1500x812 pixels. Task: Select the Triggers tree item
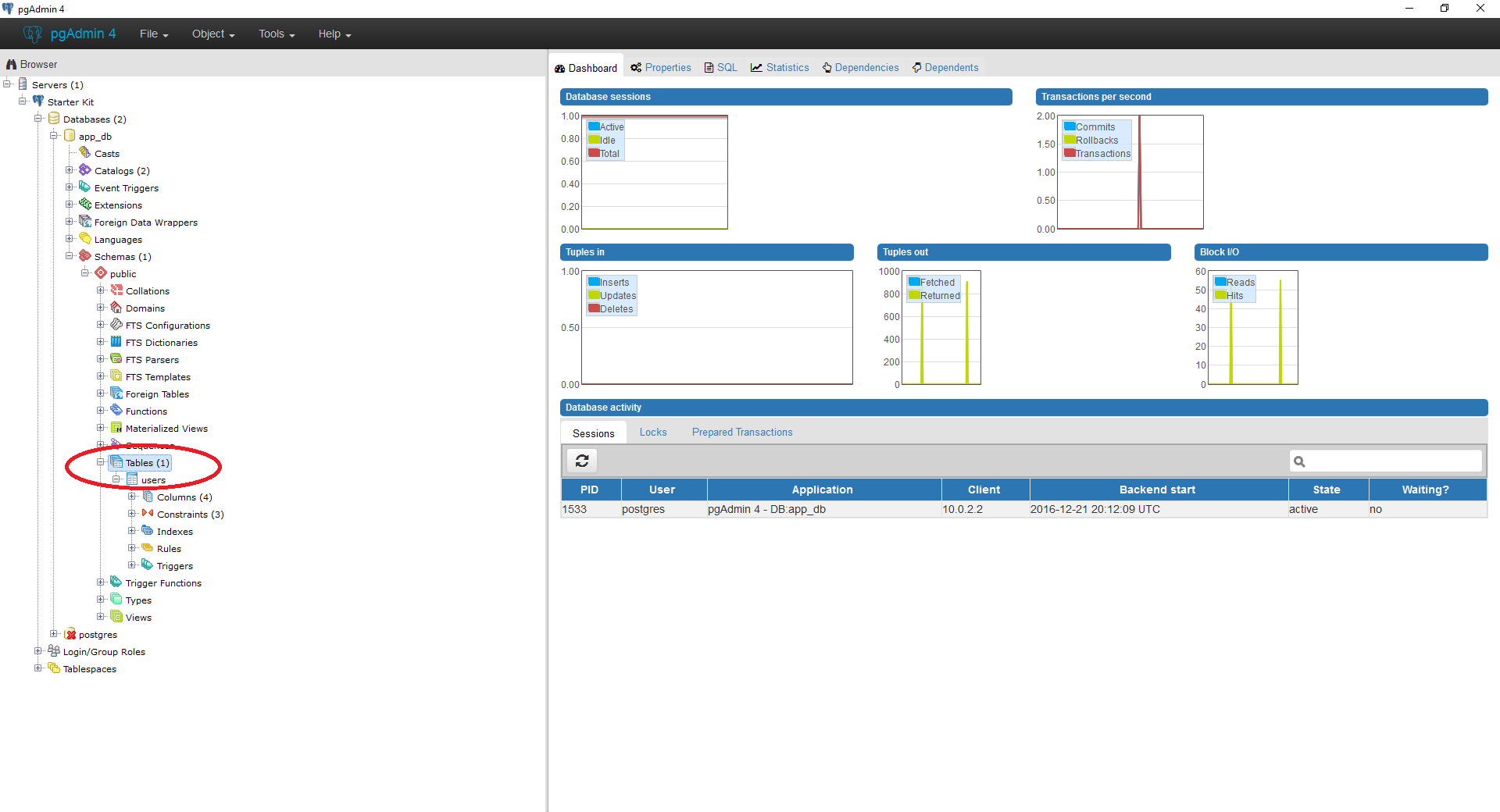pyautogui.click(x=175, y=566)
